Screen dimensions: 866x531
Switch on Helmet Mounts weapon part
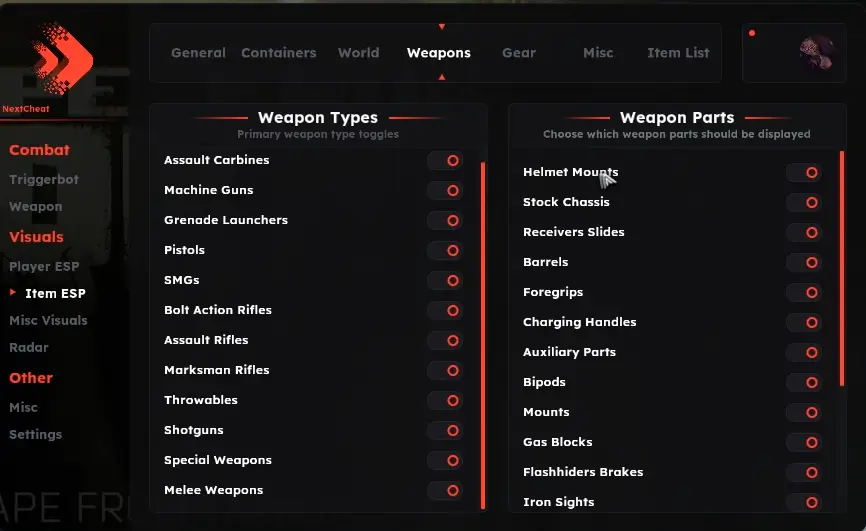[x=804, y=172]
